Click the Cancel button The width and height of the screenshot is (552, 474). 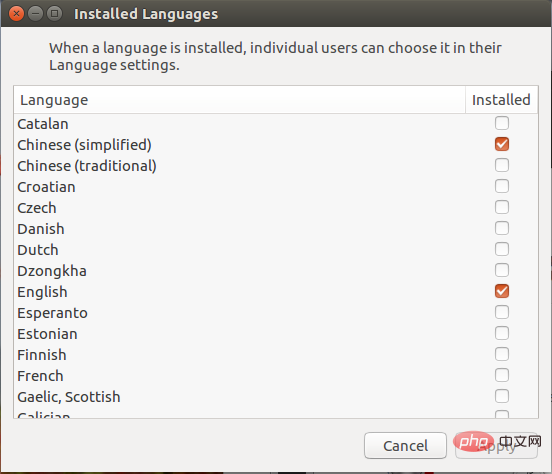405,446
